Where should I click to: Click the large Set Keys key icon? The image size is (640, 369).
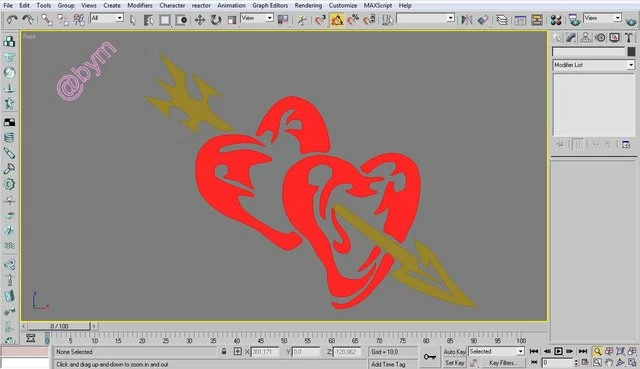coord(430,357)
